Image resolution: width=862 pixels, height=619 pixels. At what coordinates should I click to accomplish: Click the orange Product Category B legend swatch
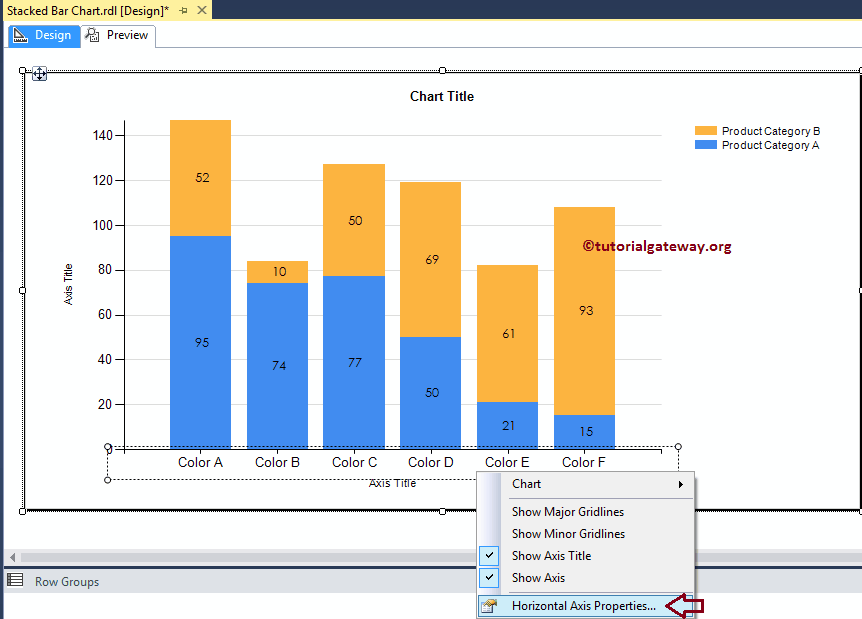click(704, 130)
